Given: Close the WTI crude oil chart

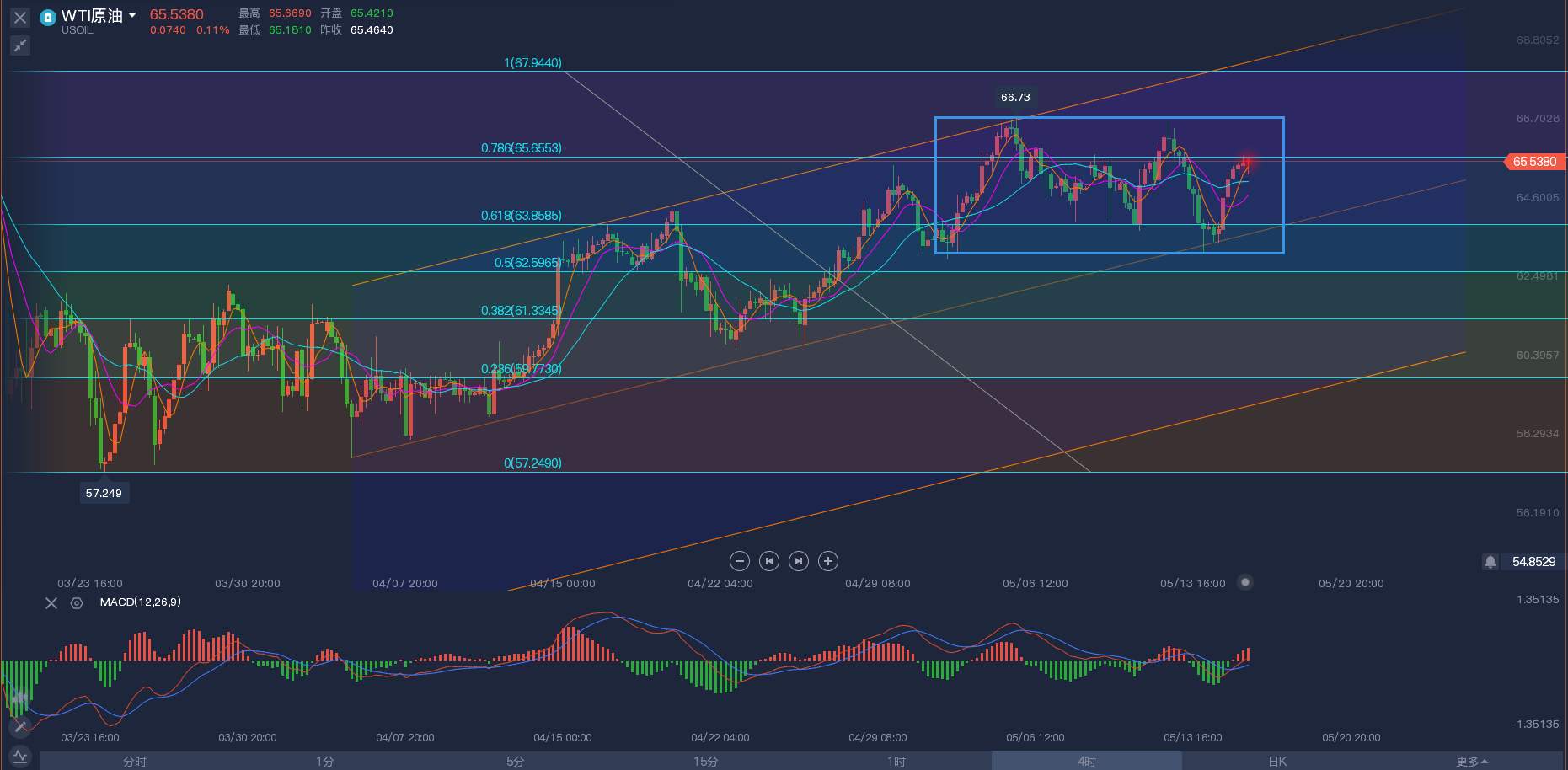Looking at the screenshot, I should pos(20,17).
